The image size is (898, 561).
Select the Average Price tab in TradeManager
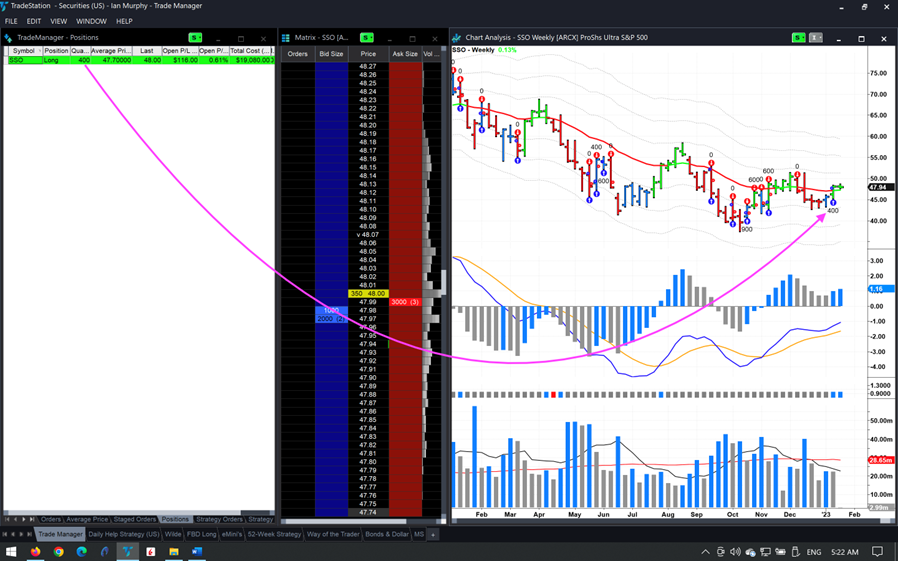pyautogui.click(x=87, y=519)
